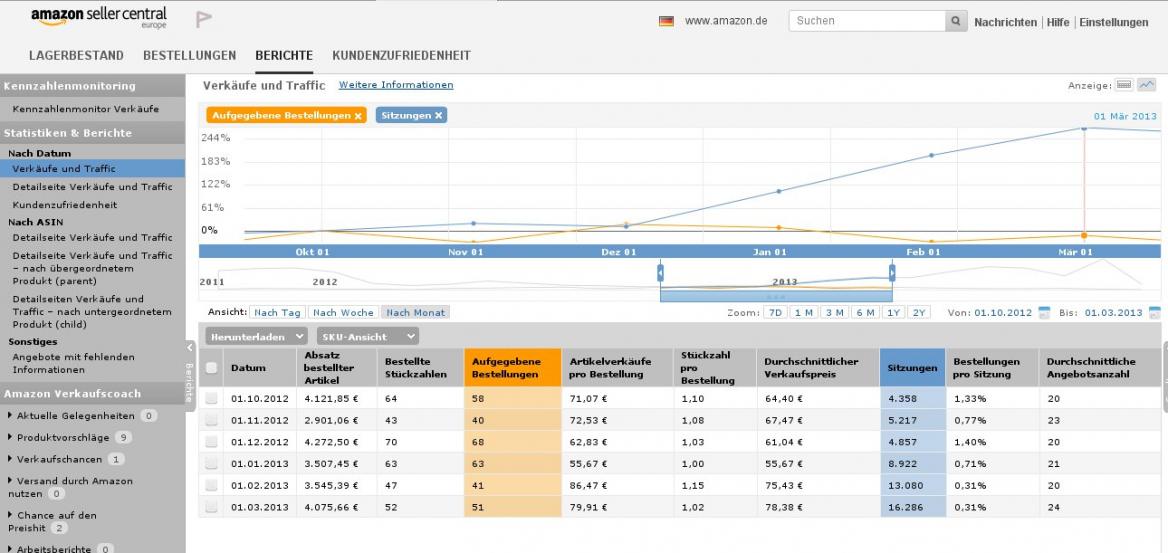Image resolution: width=1168 pixels, height=553 pixels.
Task: Open the Weitere Informationen link
Action: (x=396, y=85)
